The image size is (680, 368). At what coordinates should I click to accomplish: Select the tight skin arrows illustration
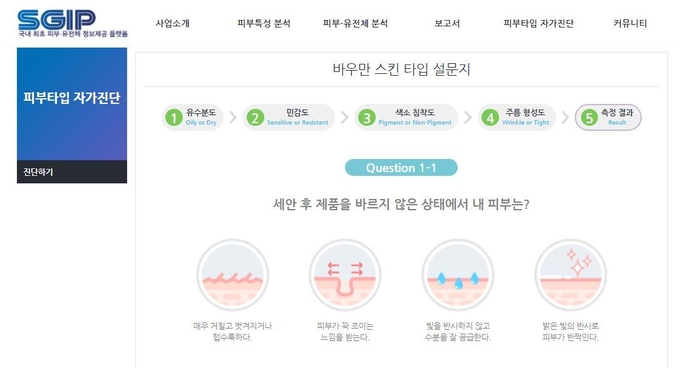click(x=345, y=275)
